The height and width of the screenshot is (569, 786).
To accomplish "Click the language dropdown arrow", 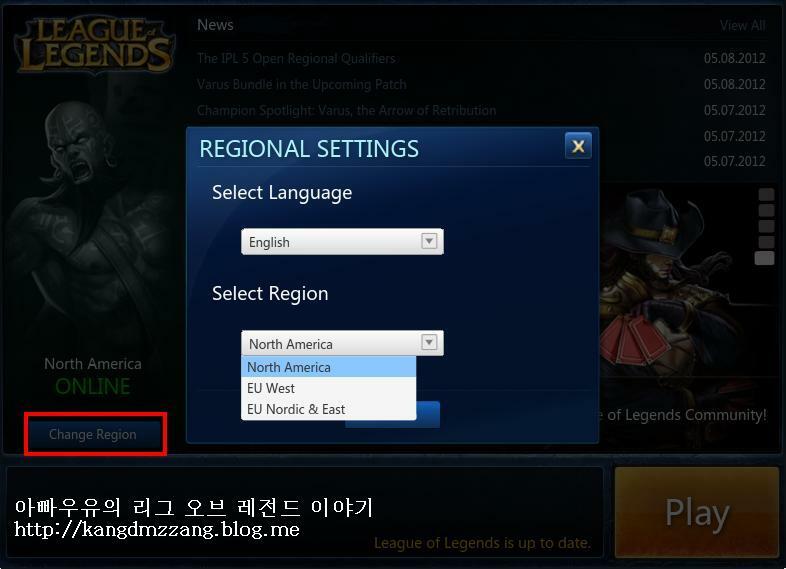I will coord(429,241).
